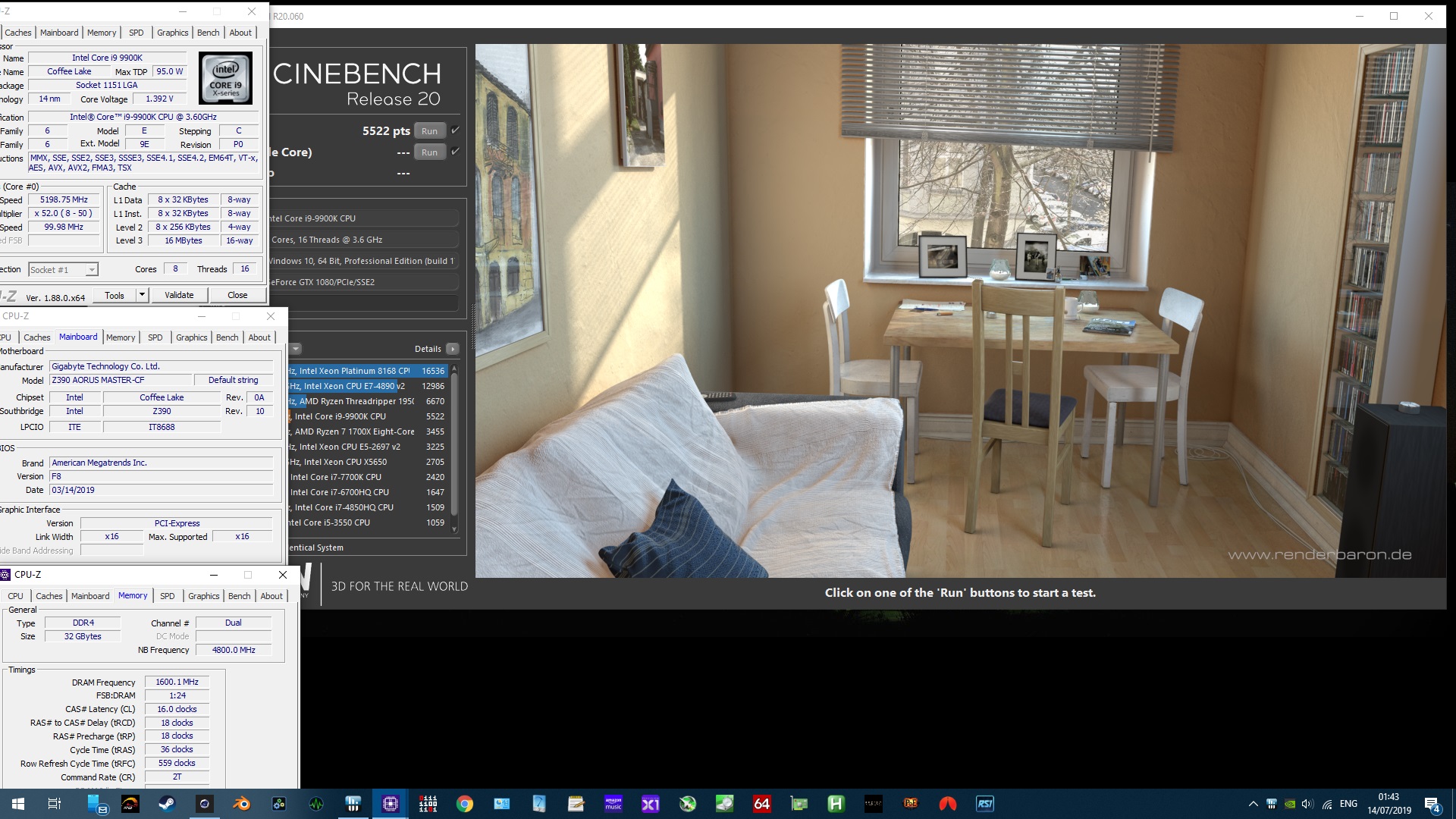Select Bench tab in the Mainboard CPU-Z window
1456x819 pixels.
point(227,337)
